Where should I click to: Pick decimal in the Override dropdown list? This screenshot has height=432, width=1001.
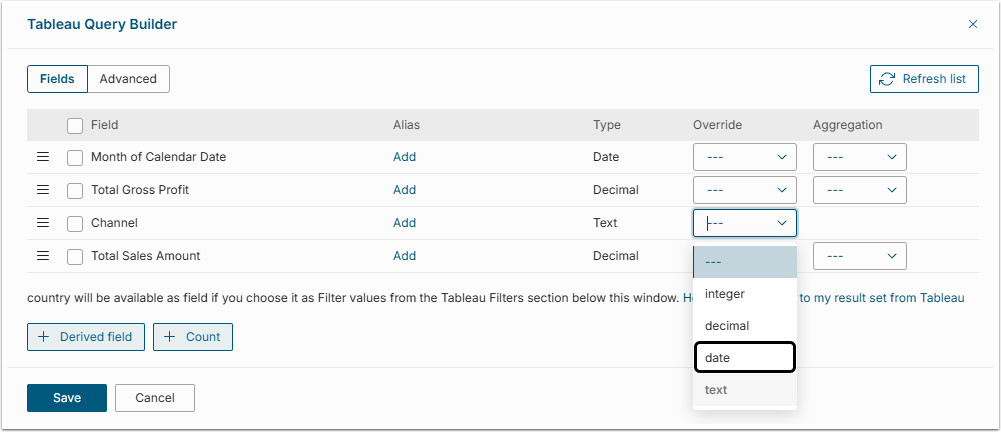pos(744,326)
